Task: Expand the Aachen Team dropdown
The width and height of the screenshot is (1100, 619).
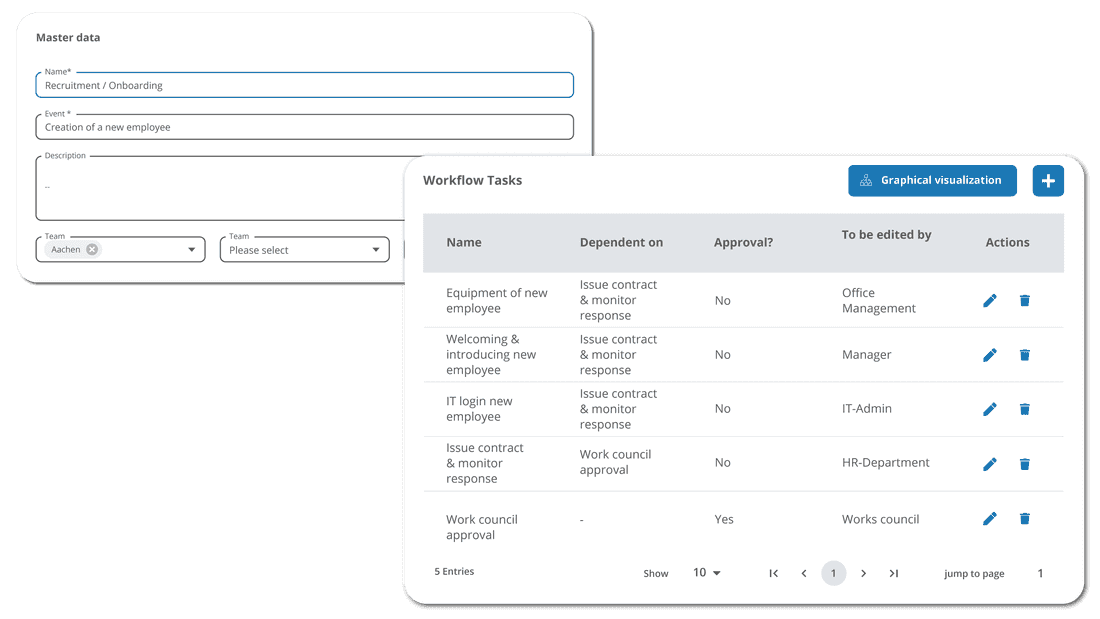Action: (191, 250)
